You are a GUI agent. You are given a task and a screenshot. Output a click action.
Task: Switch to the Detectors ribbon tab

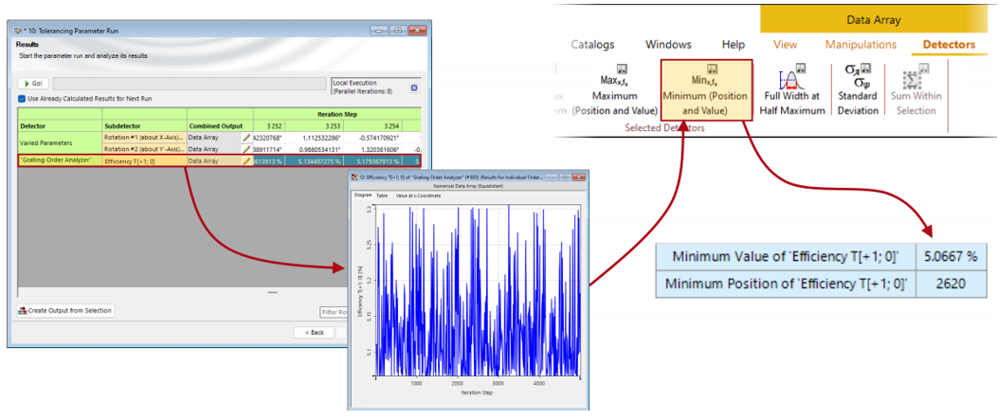coord(949,45)
